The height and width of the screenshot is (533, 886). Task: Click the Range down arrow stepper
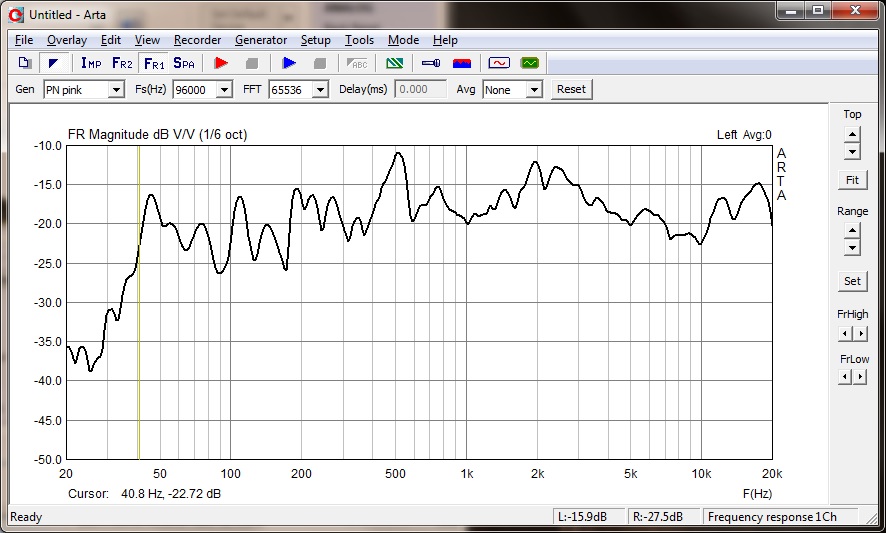(852, 248)
